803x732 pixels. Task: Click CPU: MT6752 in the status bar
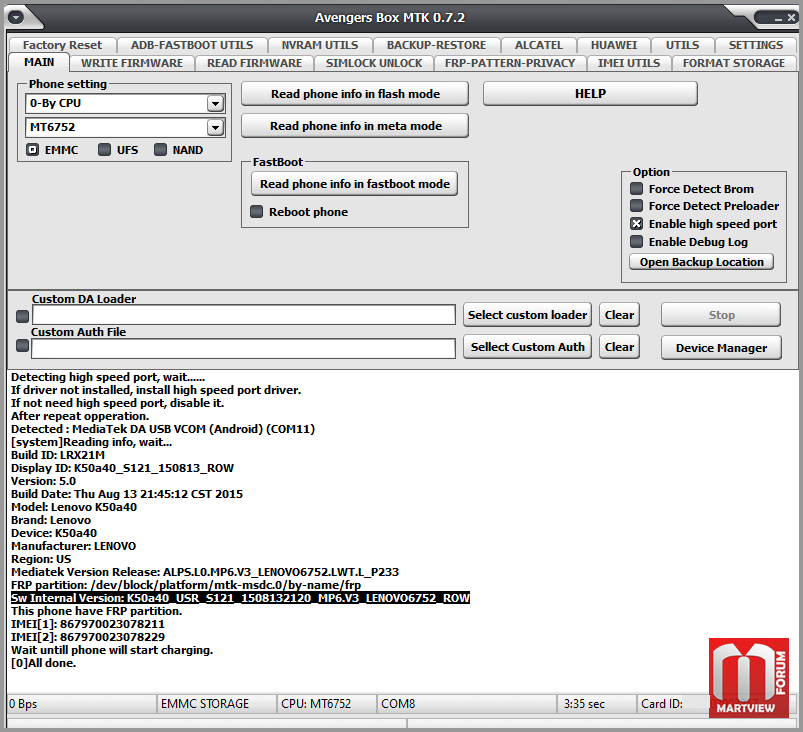point(327,704)
